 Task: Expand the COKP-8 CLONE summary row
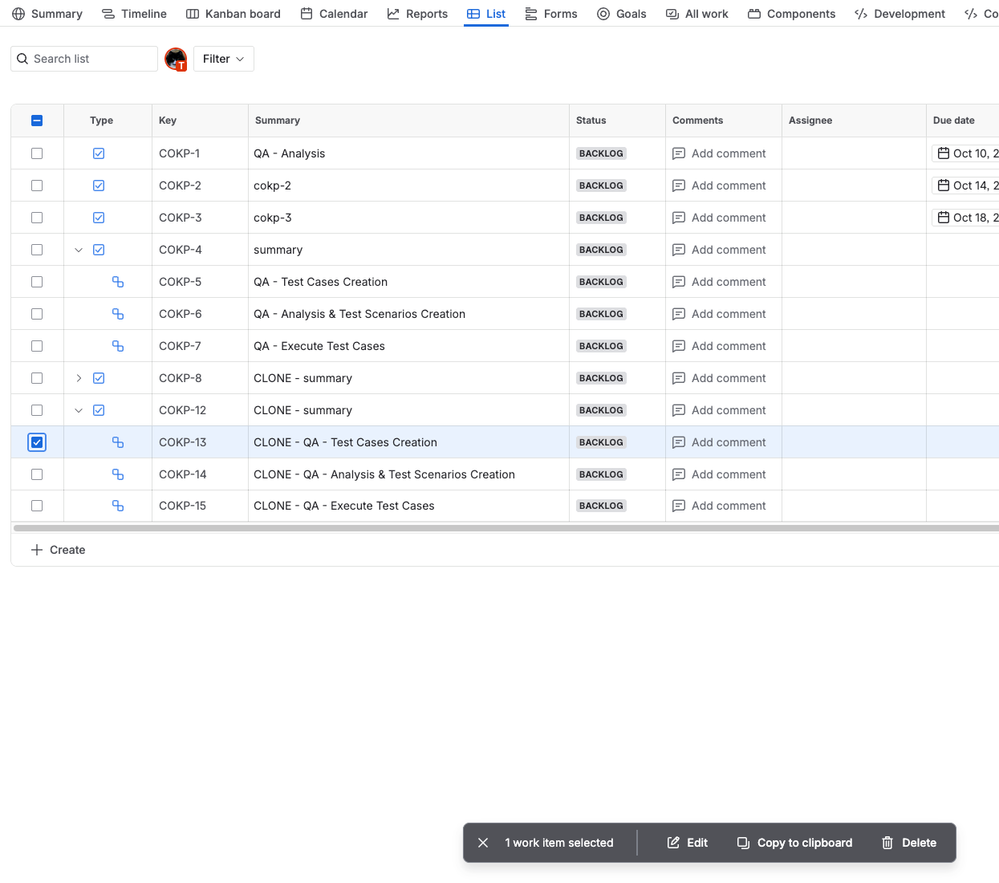click(x=78, y=378)
